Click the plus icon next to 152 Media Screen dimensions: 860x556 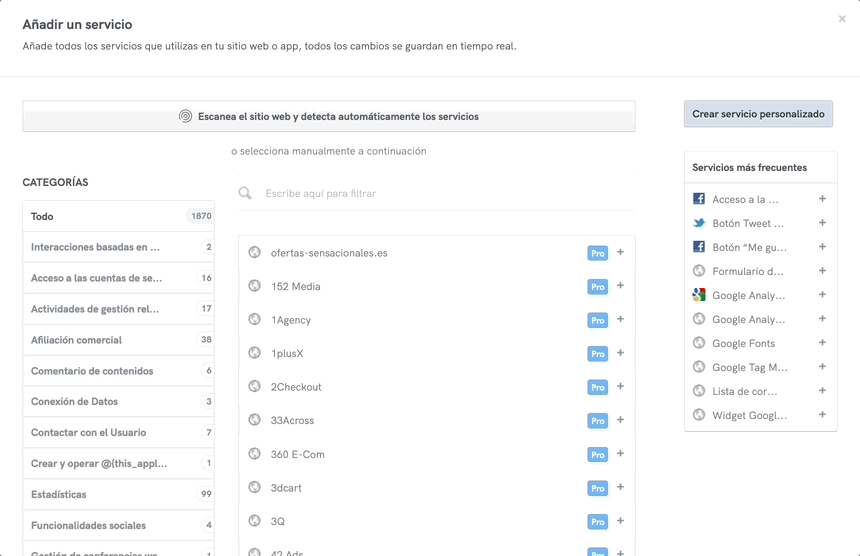point(620,286)
